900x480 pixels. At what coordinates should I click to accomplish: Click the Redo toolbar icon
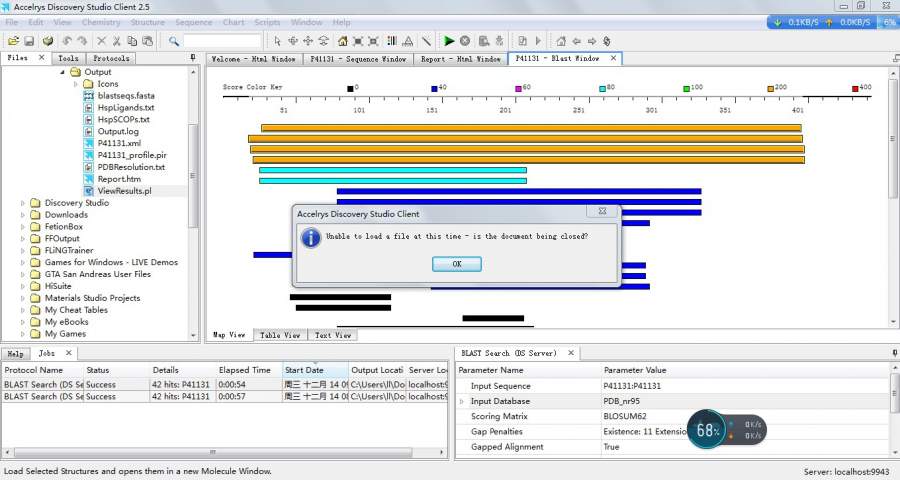pos(82,41)
